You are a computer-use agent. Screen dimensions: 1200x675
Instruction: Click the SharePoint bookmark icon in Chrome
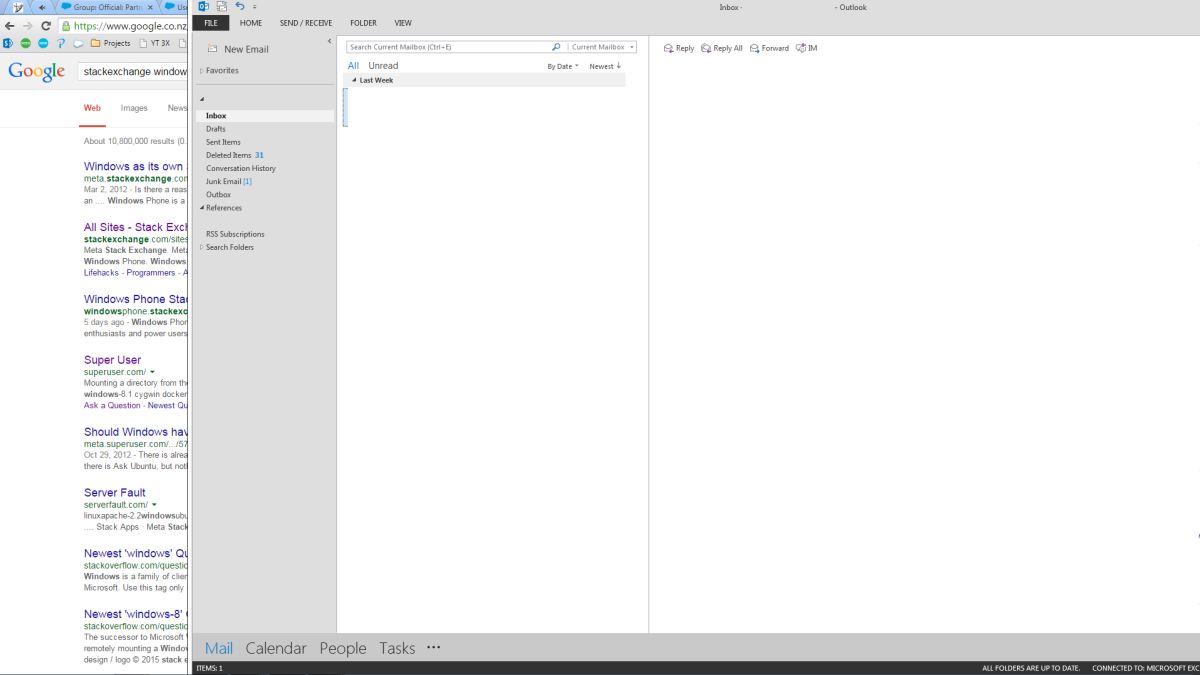click(8, 43)
